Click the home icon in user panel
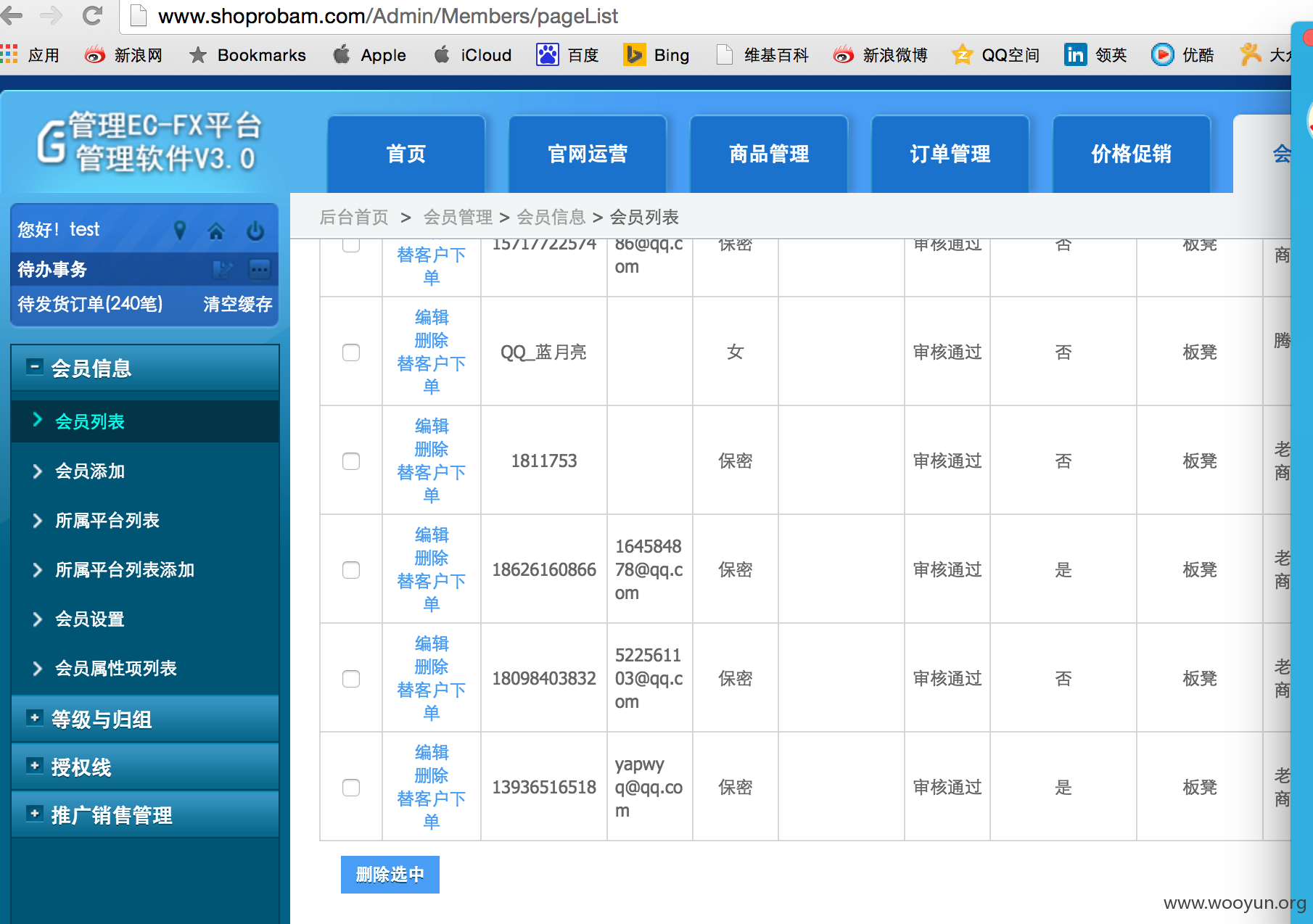 [x=216, y=231]
